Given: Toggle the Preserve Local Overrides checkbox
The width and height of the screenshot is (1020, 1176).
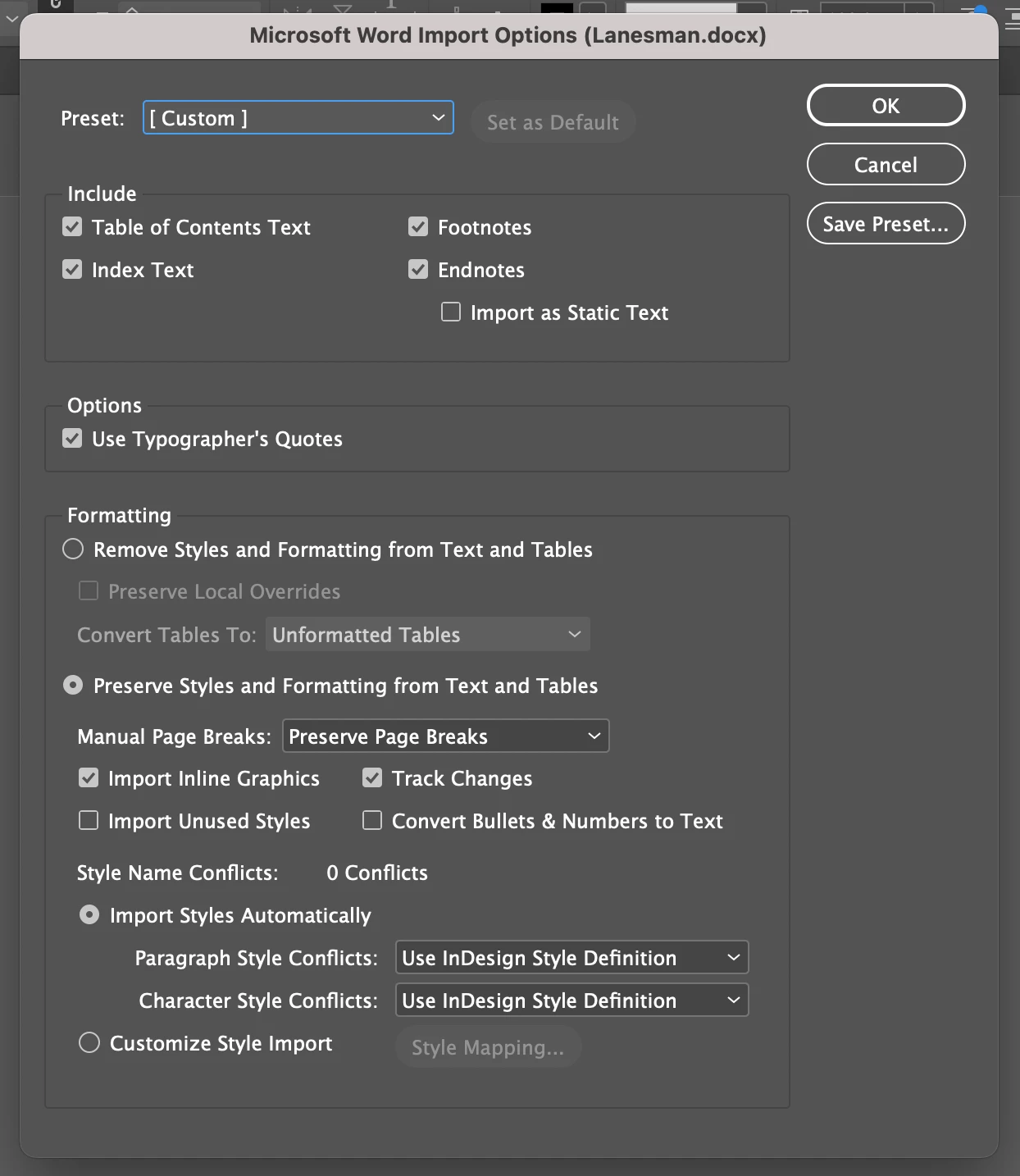Looking at the screenshot, I should point(89,590).
